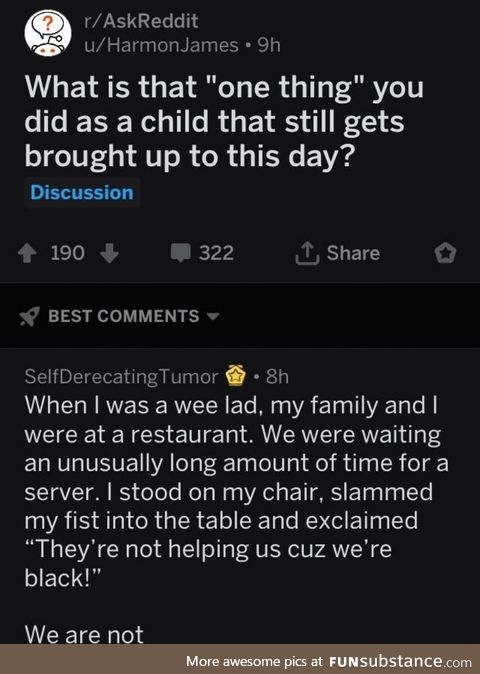
Task: Select the Discussion flair tag
Action: coord(82,193)
